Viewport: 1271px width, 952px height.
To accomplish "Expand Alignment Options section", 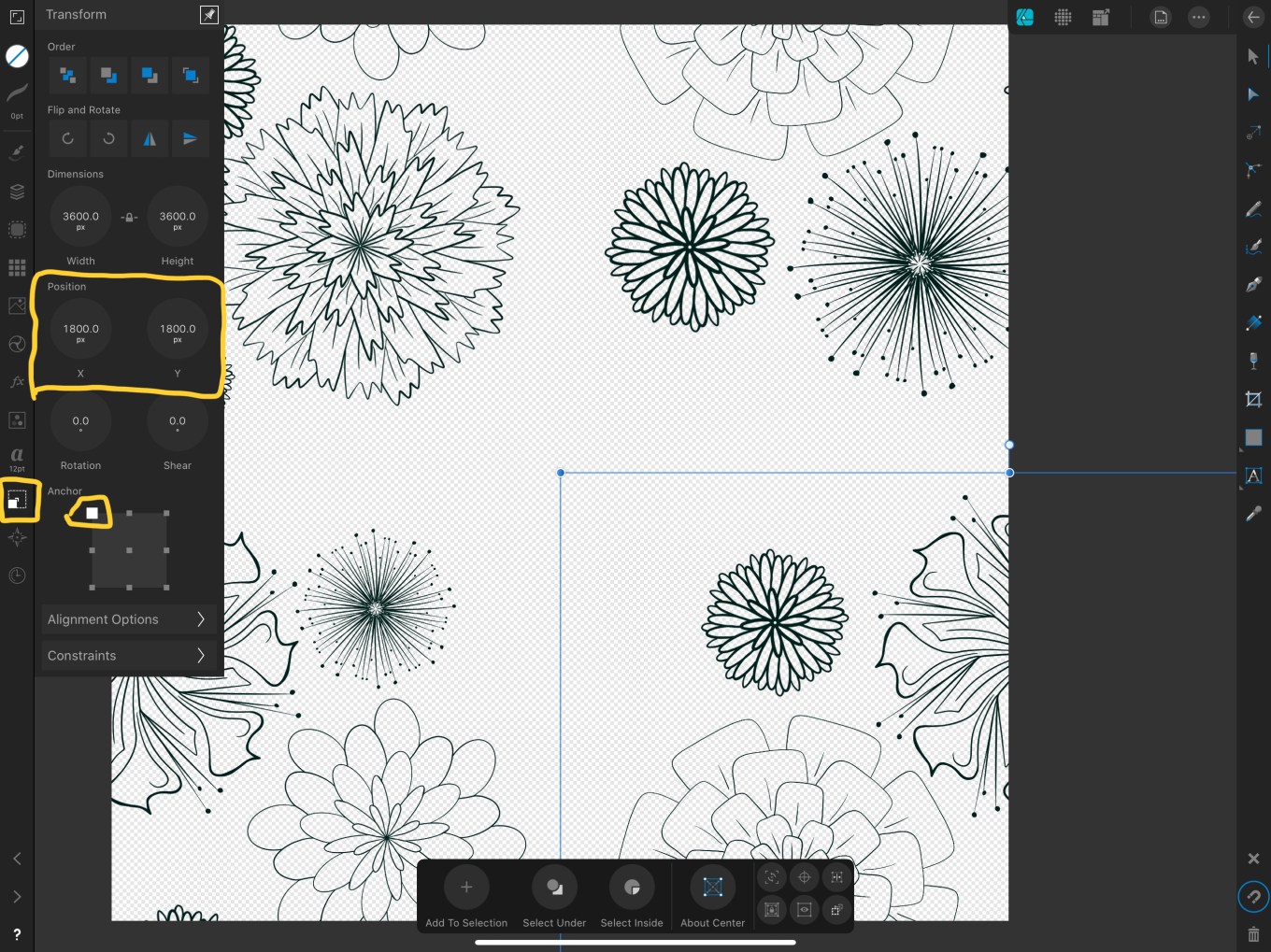I will click(x=128, y=619).
